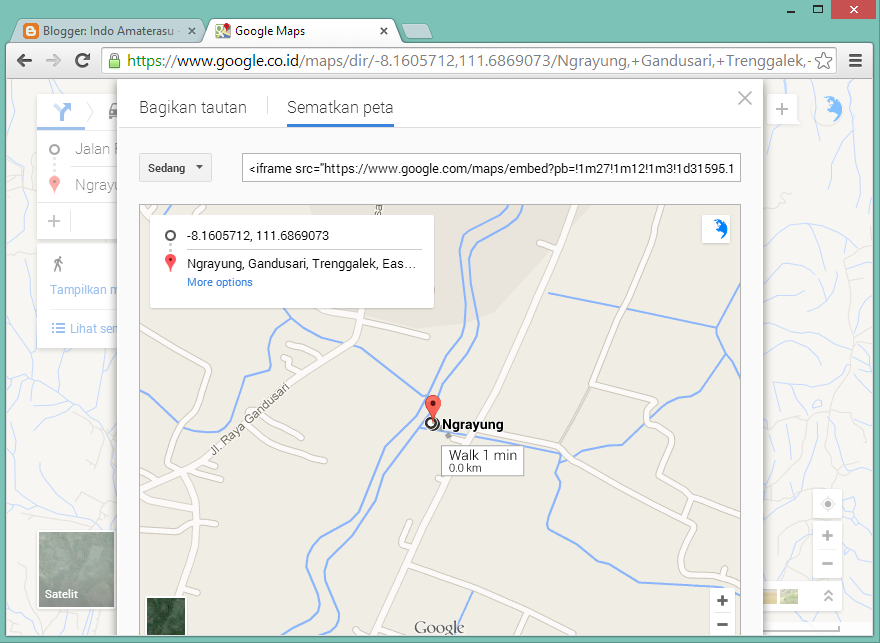Image resolution: width=880 pixels, height=643 pixels.
Task: Zoom out on the embedded preview map
Action: pos(722,624)
